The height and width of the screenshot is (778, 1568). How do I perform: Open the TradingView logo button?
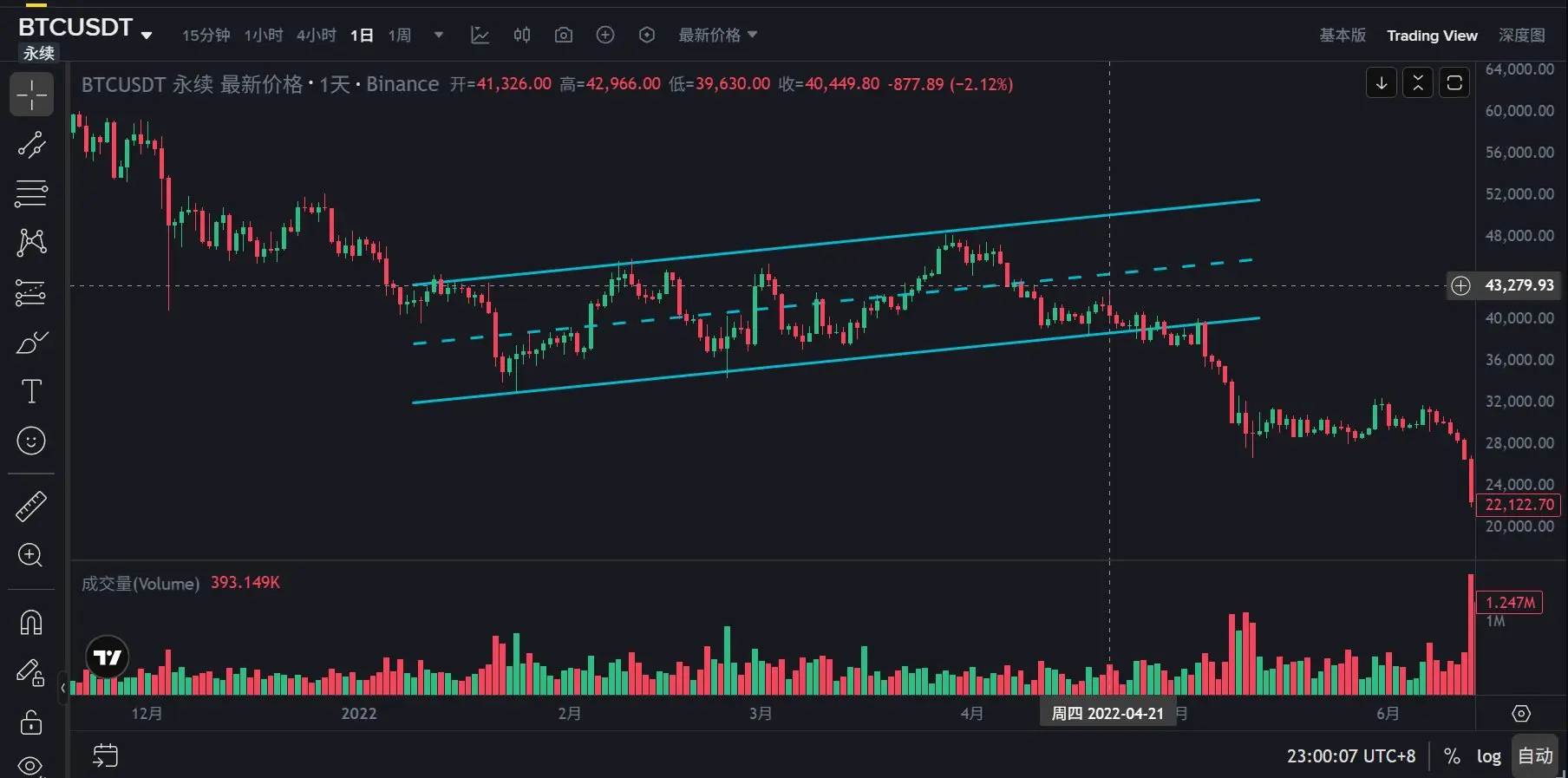108,657
